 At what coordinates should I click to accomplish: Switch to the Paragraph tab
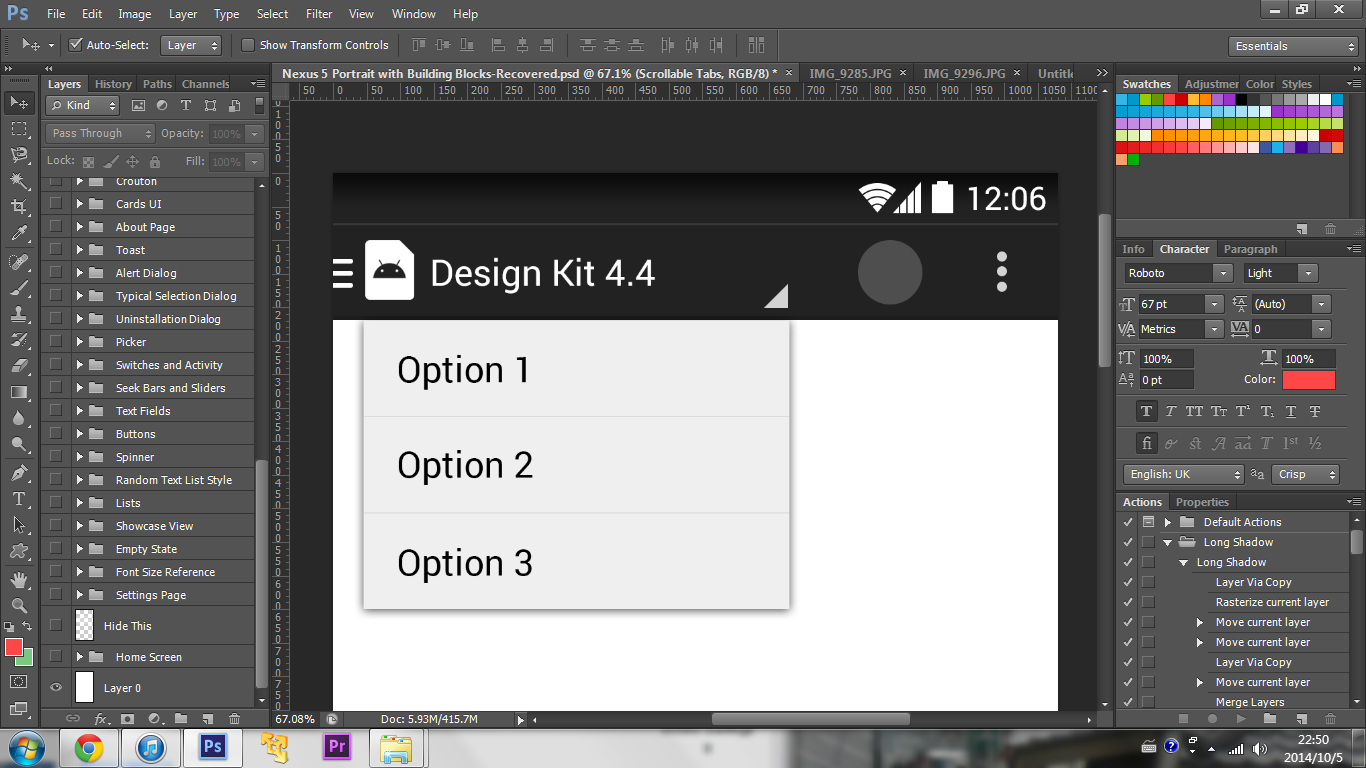click(1250, 249)
